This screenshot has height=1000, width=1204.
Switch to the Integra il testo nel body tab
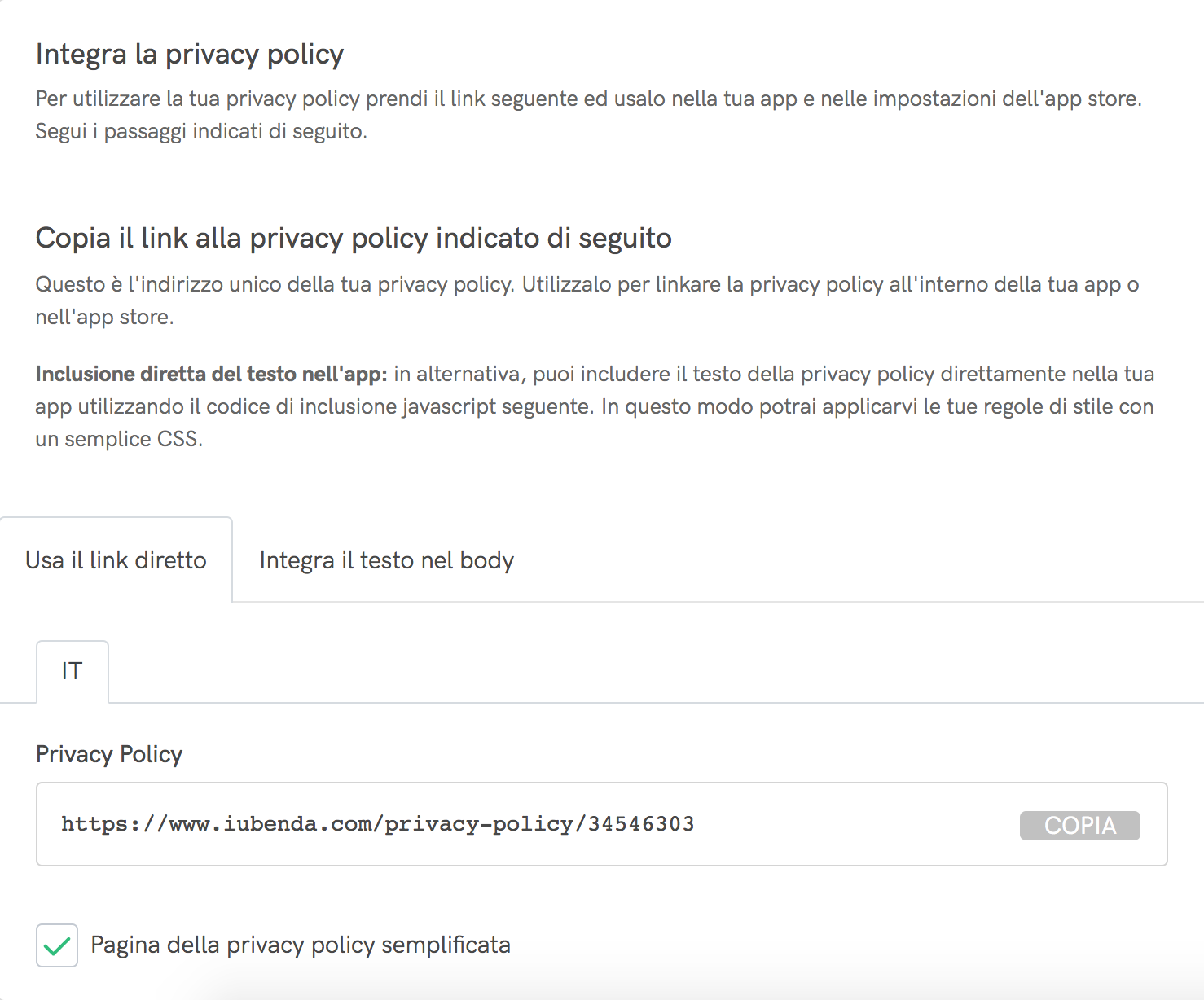(386, 560)
